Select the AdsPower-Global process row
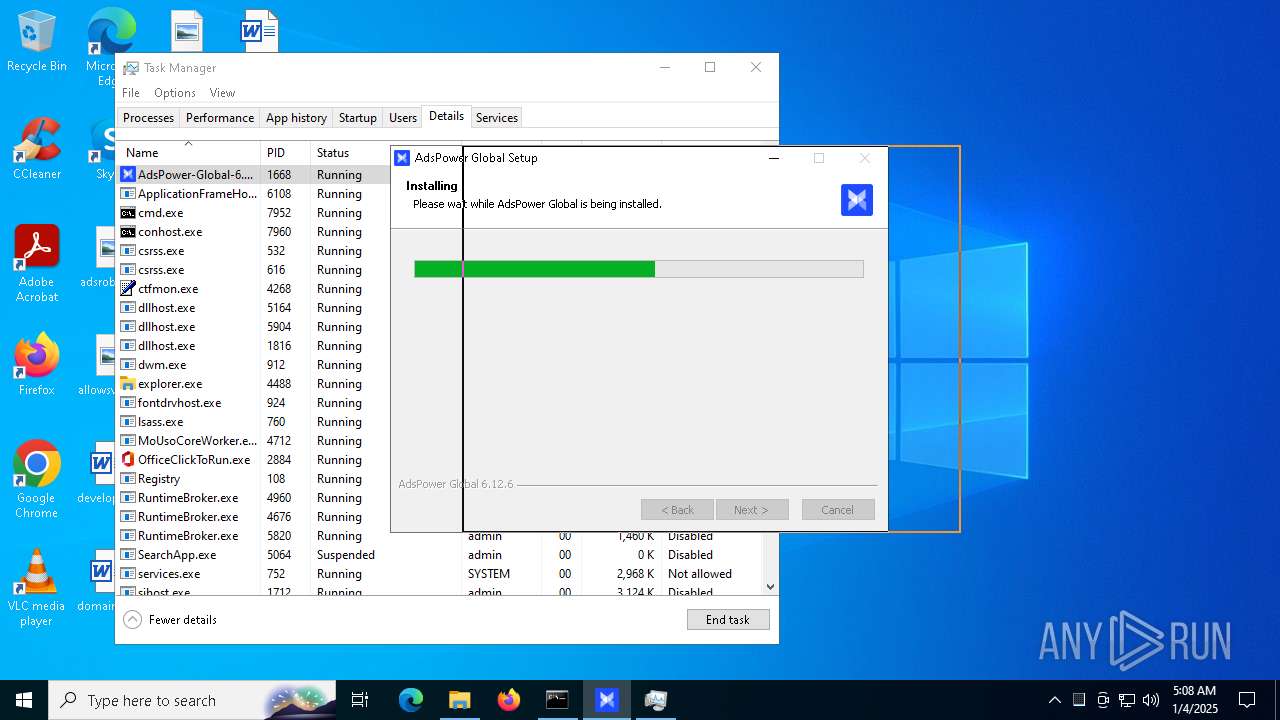The height and width of the screenshot is (720, 1280). [254, 175]
